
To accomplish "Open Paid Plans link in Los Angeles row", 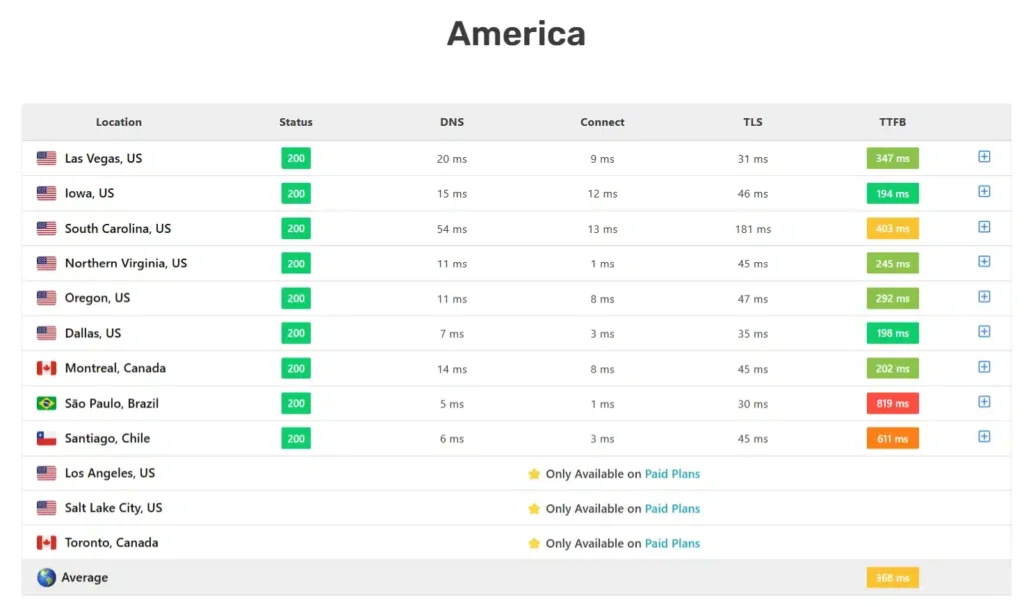I will pos(672,474).
